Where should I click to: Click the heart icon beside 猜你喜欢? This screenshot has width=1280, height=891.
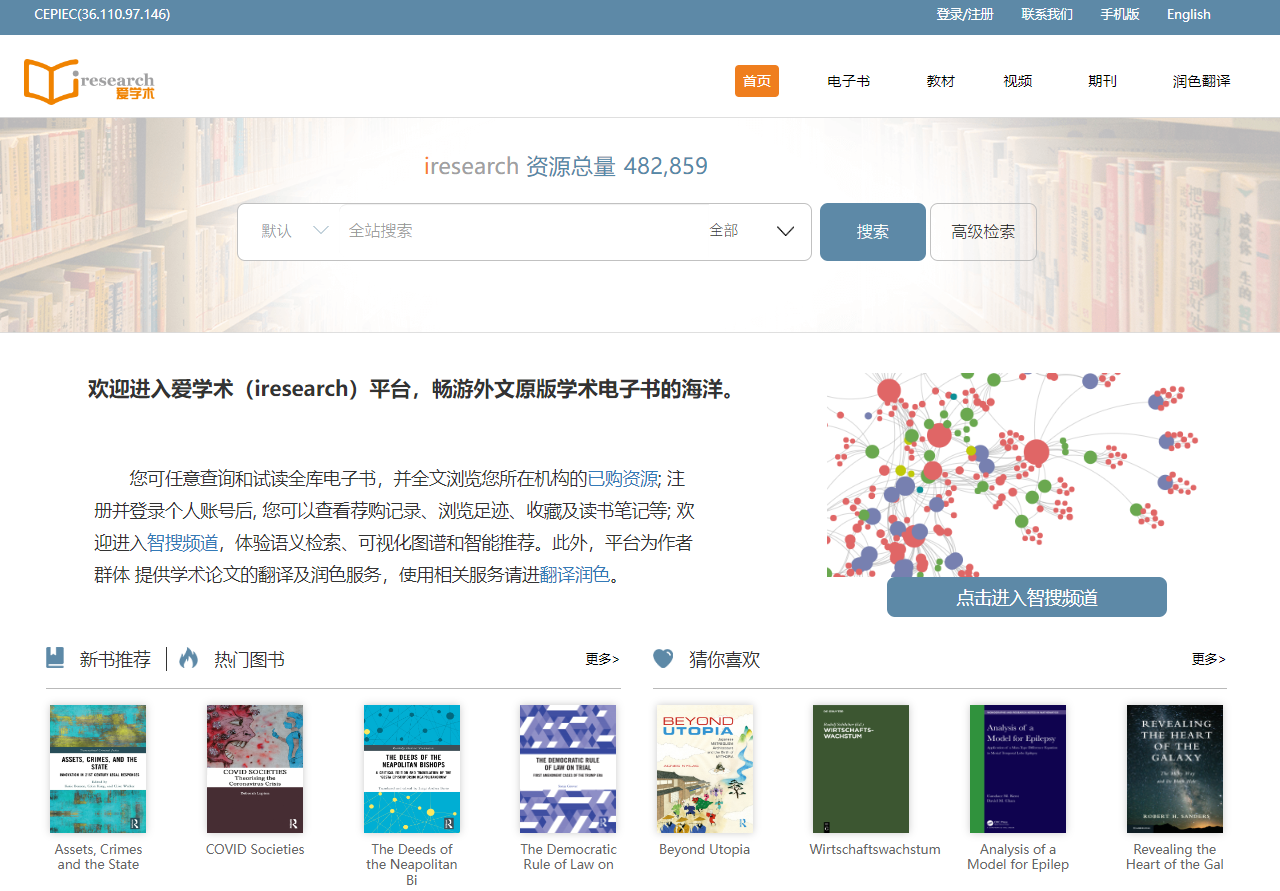click(x=663, y=658)
